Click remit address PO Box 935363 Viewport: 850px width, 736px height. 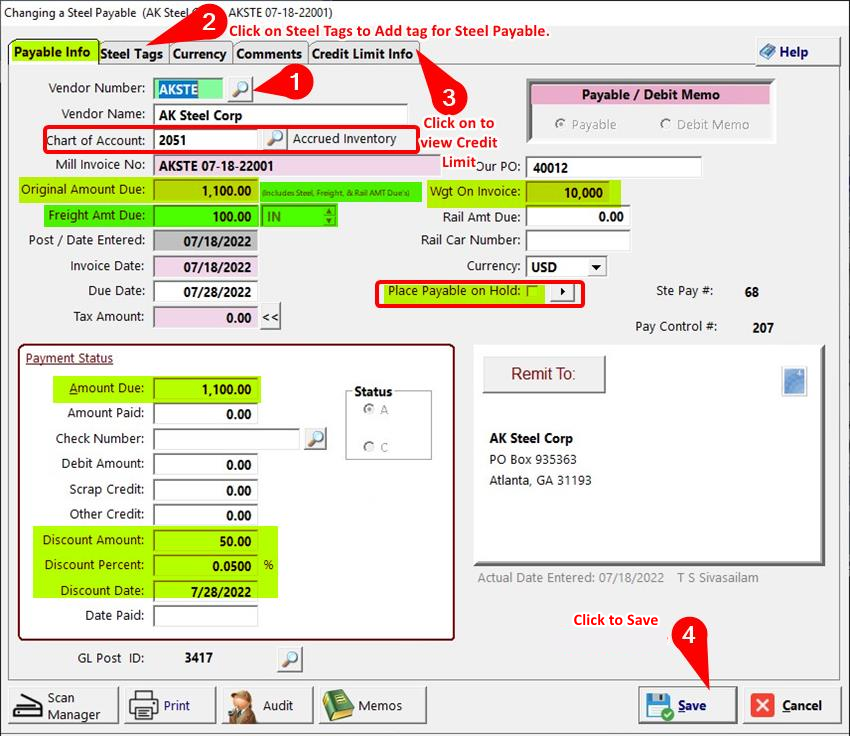[x=533, y=460]
